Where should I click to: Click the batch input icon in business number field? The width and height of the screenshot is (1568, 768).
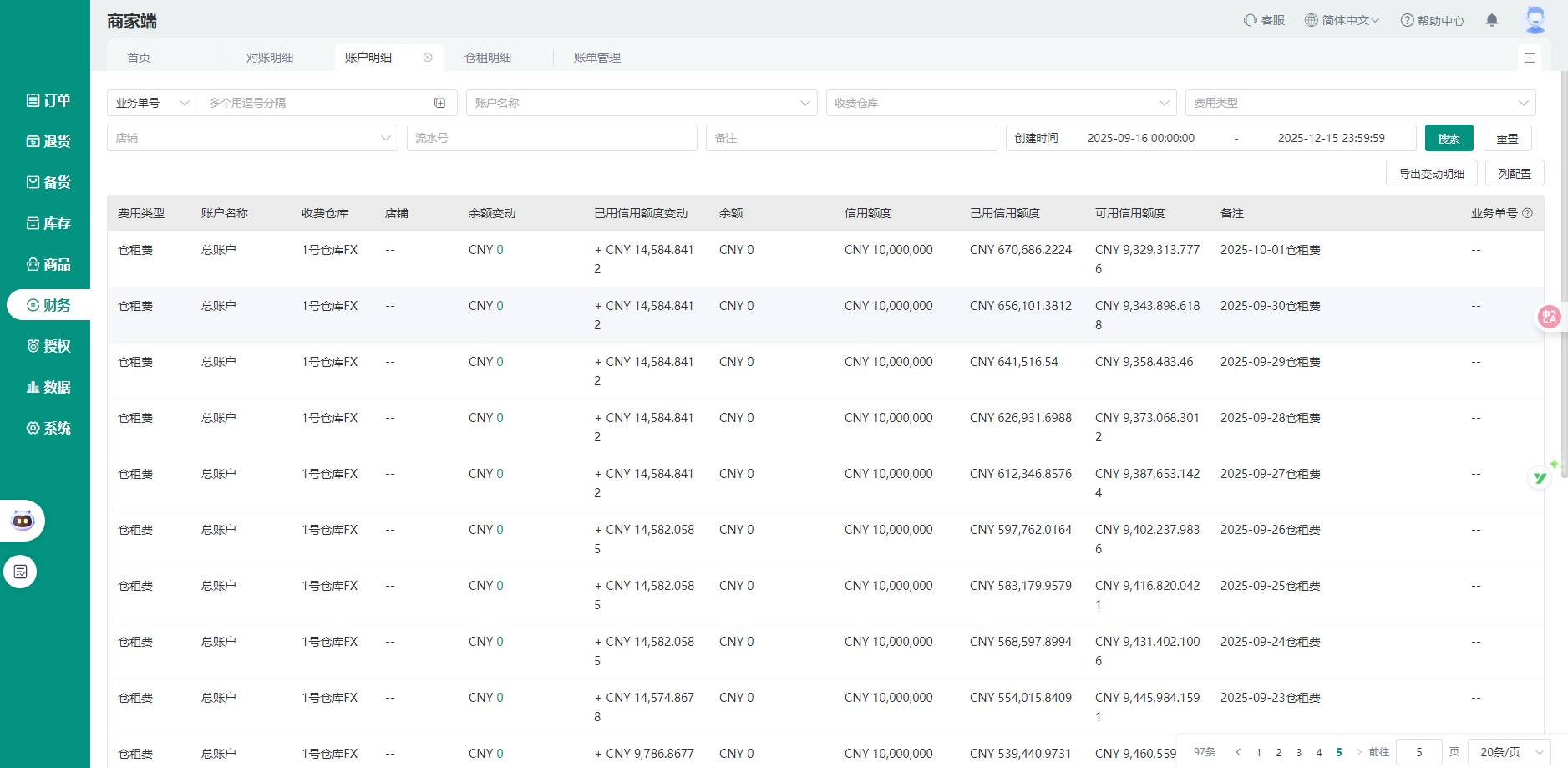tap(439, 103)
